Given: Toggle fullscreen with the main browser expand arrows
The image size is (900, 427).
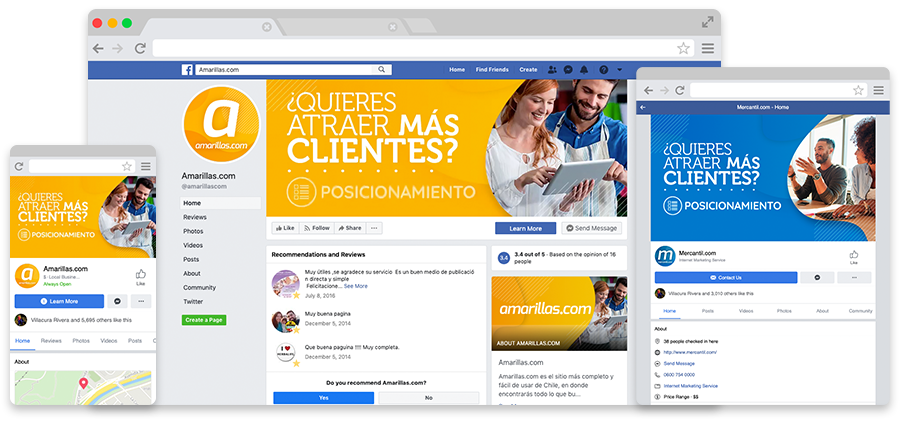Looking at the screenshot, I should (708, 22).
